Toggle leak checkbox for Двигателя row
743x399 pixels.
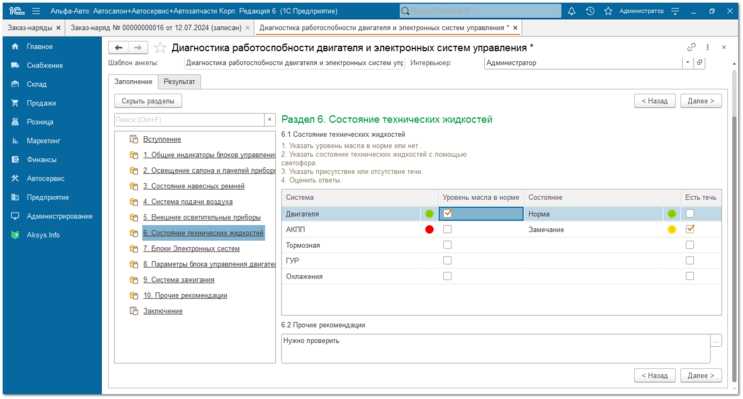(690, 214)
